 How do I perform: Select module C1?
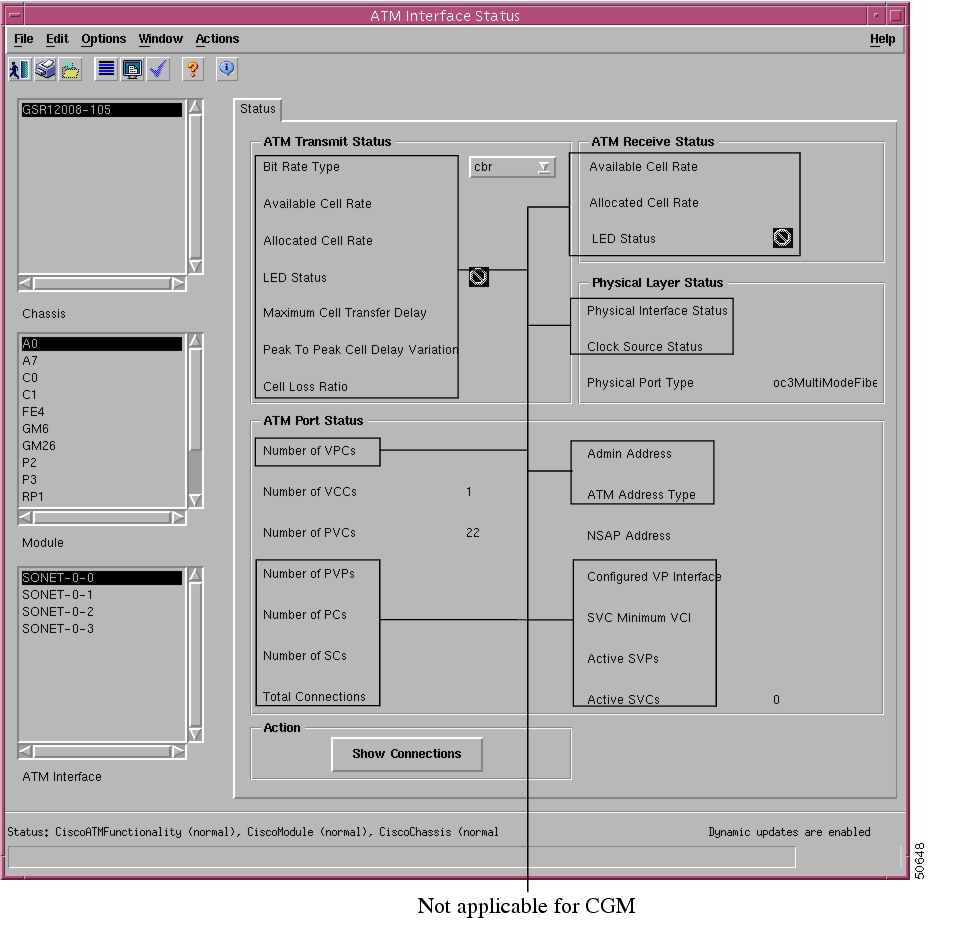[101, 395]
